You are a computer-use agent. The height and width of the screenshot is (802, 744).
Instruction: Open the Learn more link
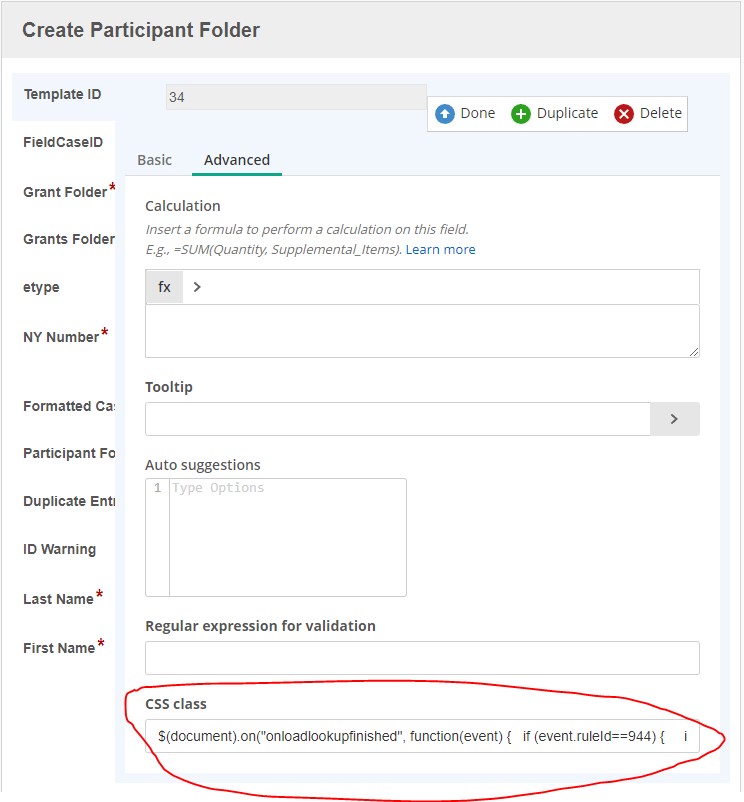pyautogui.click(x=440, y=249)
